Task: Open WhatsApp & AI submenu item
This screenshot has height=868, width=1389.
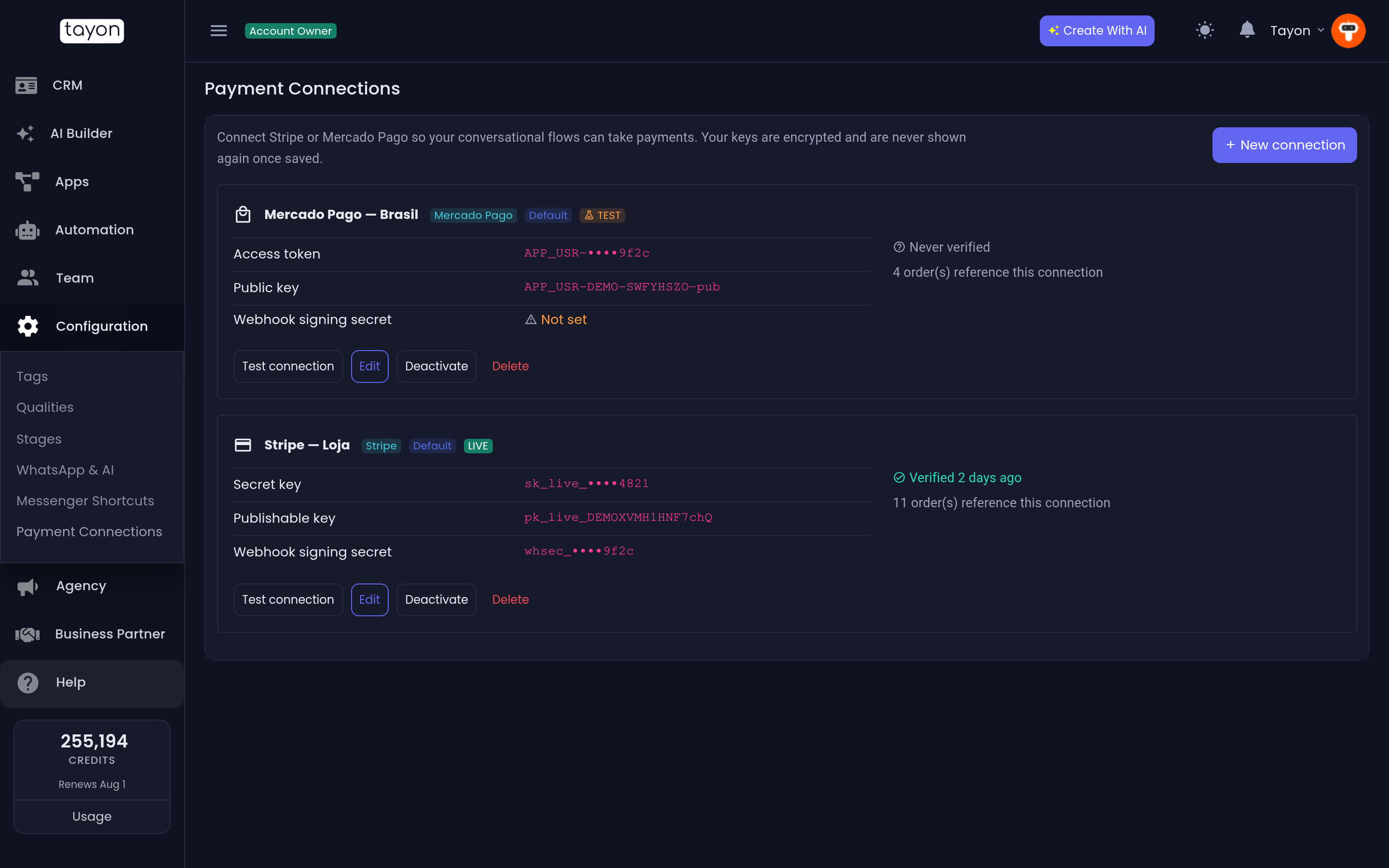Action: click(65, 470)
